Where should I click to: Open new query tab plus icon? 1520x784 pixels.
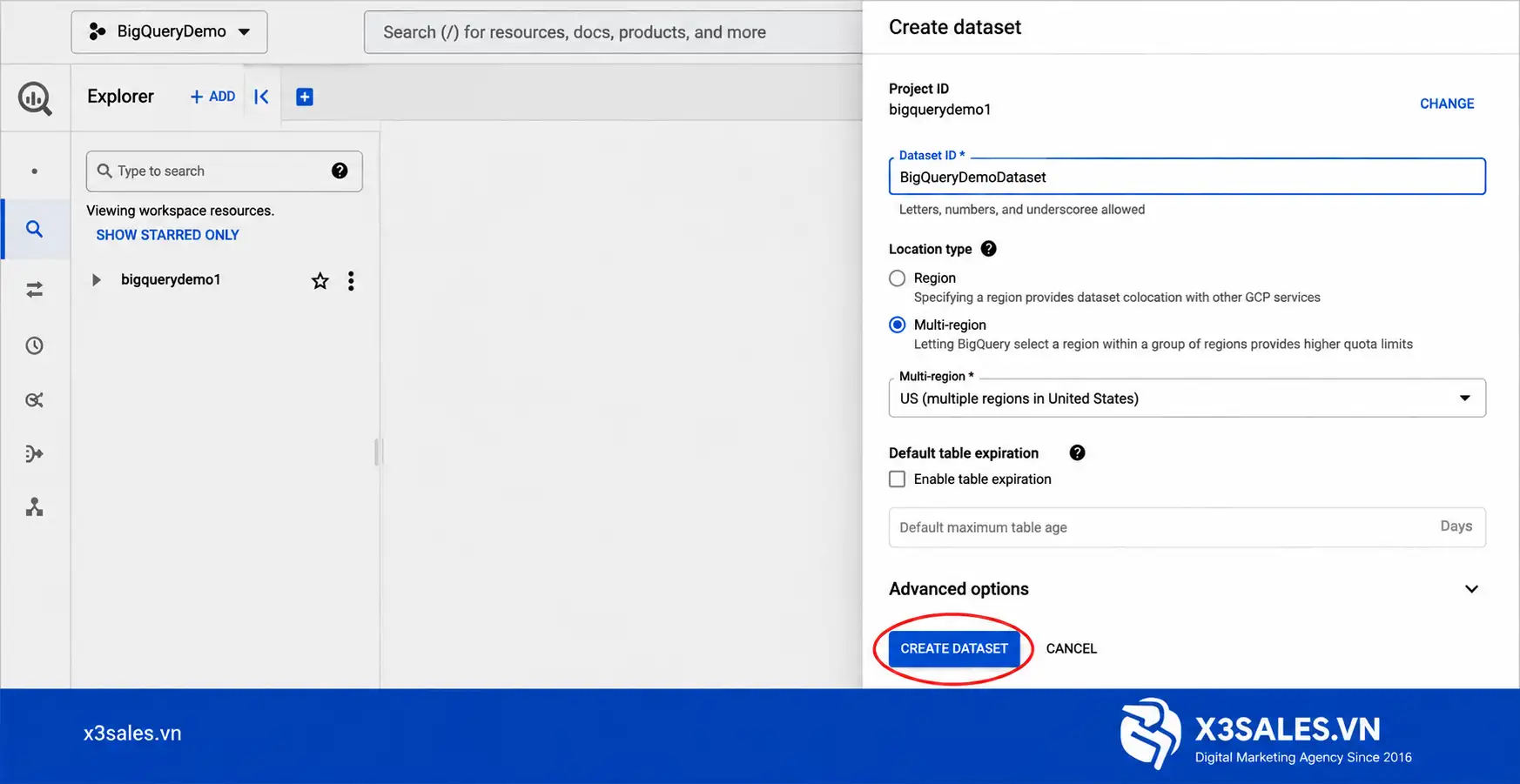305,97
